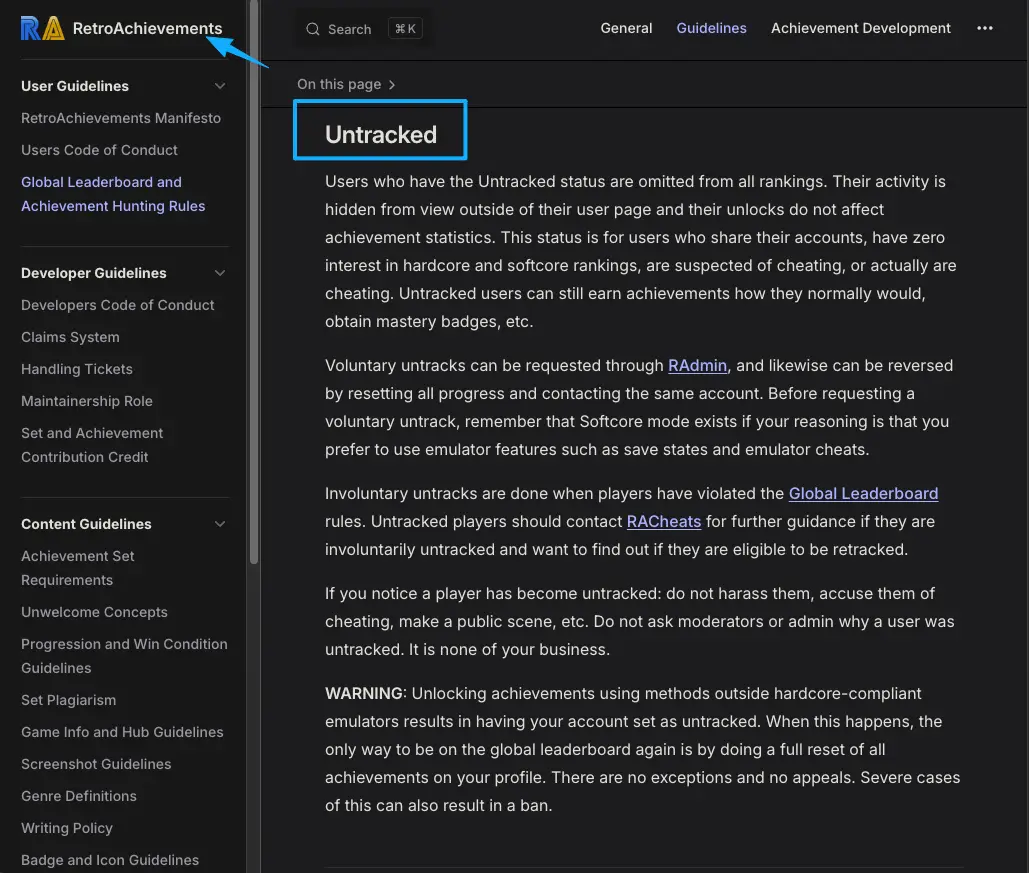Click the sidebar vertical scrollbar thumb
This screenshot has width=1029, height=873.
point(254,282)
